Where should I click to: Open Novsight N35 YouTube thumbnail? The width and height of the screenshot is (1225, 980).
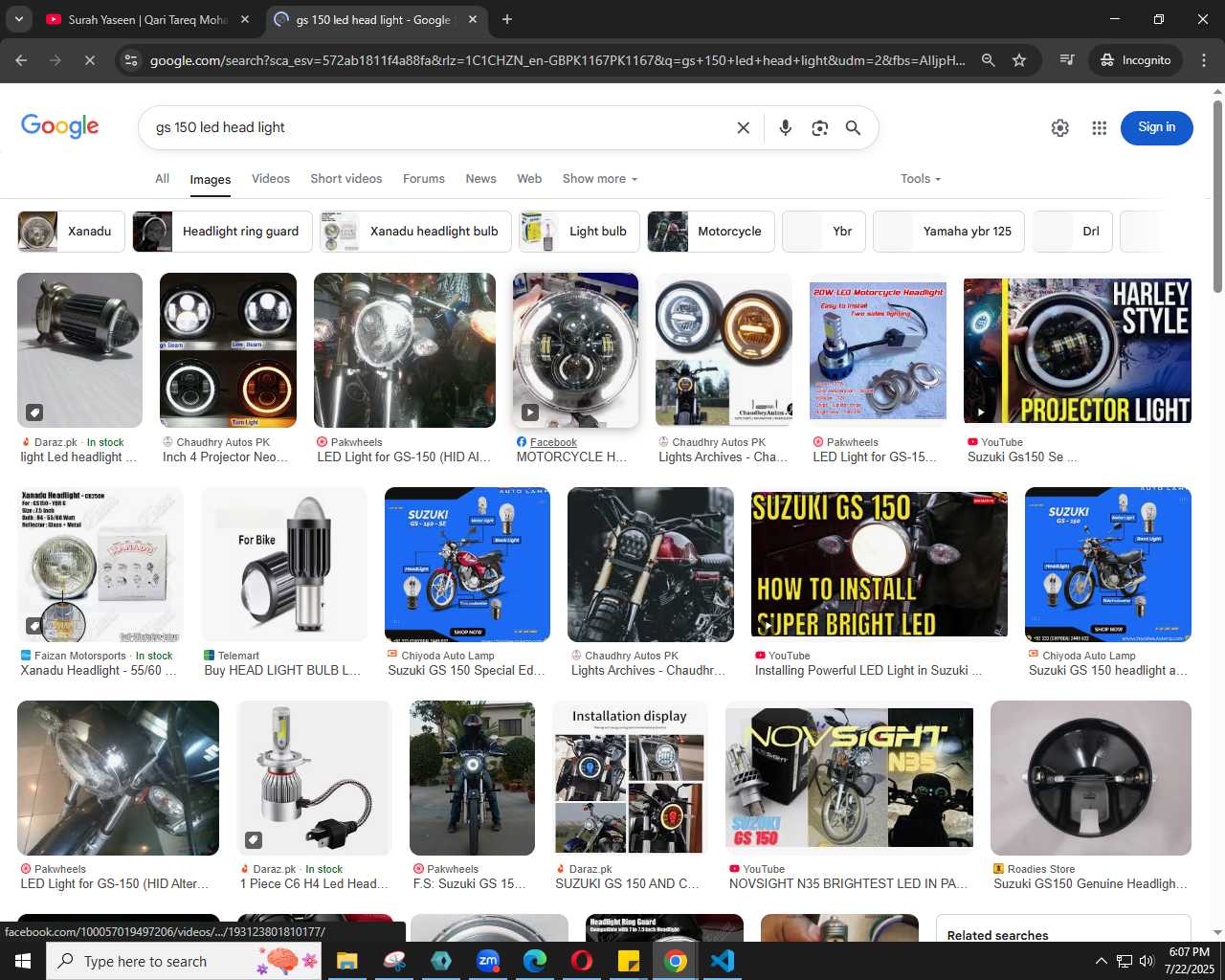pyautogui.click(x=849, y=778)
